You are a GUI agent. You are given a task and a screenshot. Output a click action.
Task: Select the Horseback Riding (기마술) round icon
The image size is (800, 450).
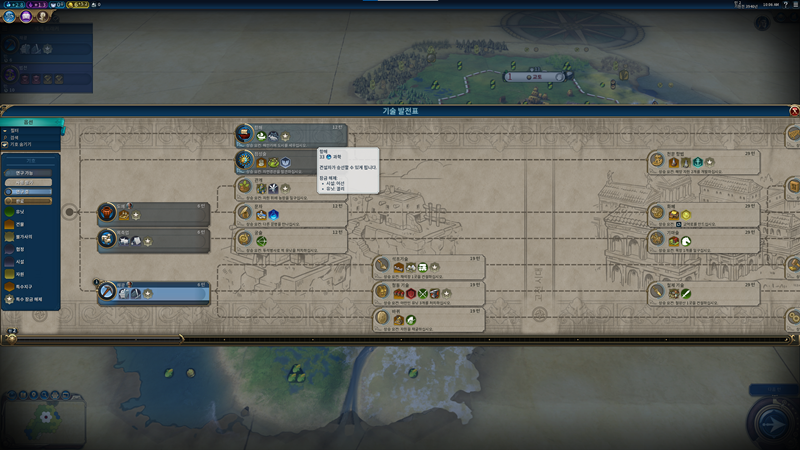pyautogui.click(x=657, y=239)
